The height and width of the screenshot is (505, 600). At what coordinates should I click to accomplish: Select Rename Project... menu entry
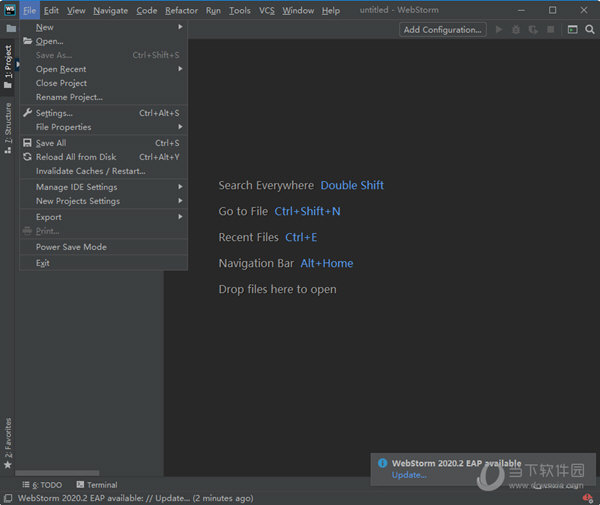tap(103, 97)
